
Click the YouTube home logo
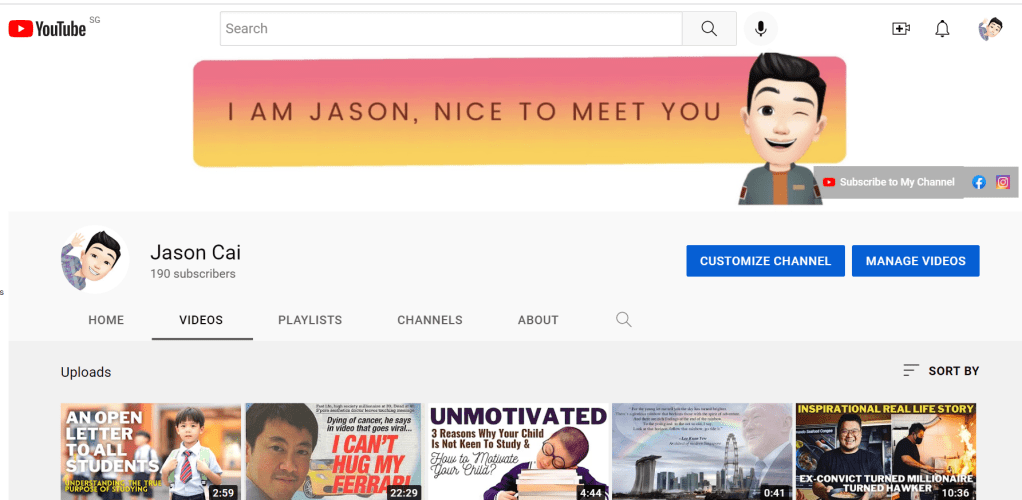(47, 29)
